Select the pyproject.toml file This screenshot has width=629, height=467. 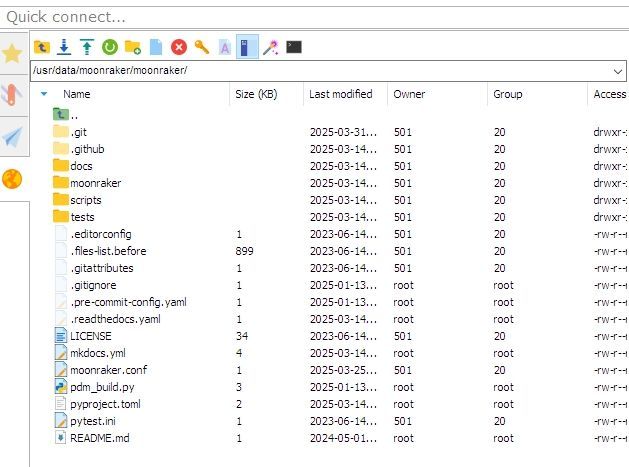pyautogui.click(x=98, y=404)
